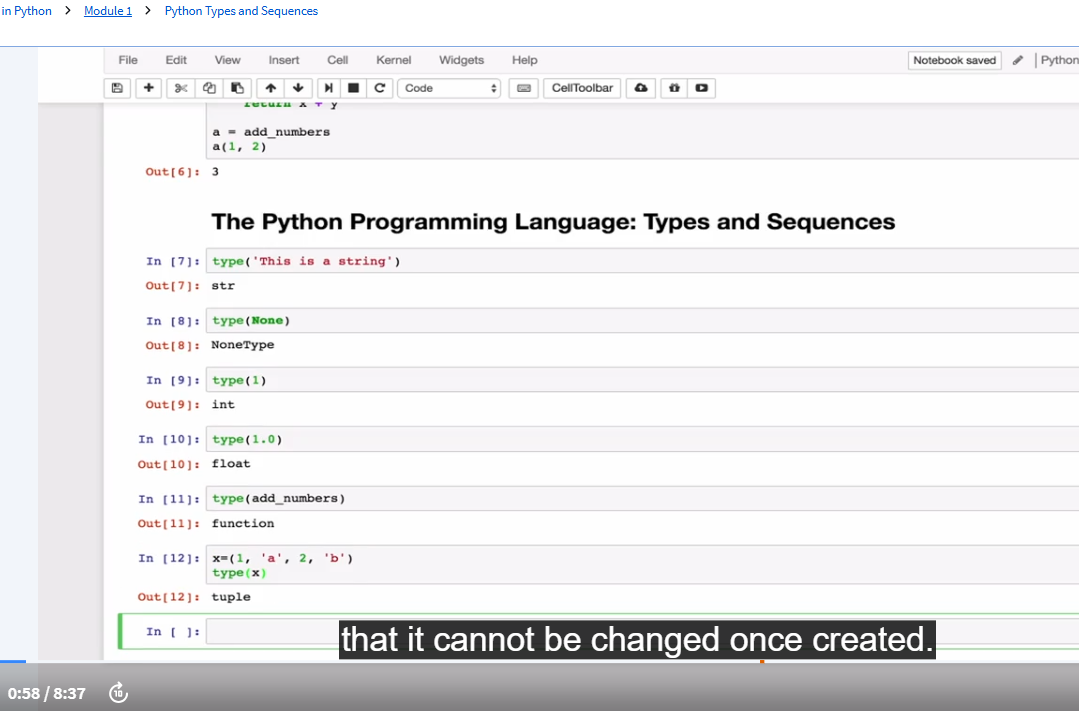Open the View menu
1079x711 pixels.
tap(227, 60)
